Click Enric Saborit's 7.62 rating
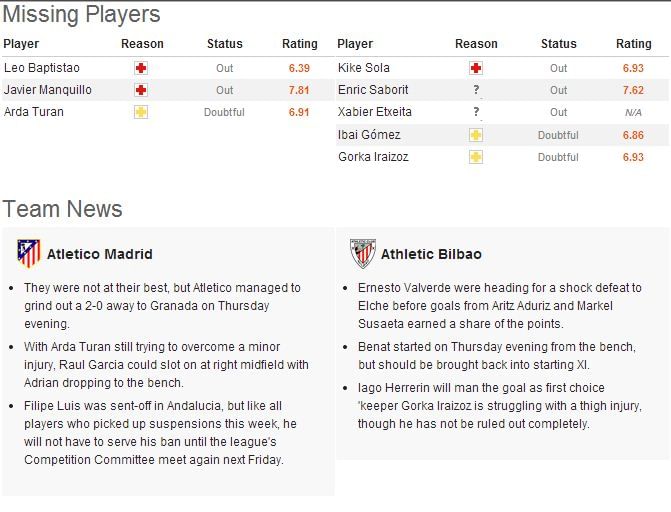 633,90
